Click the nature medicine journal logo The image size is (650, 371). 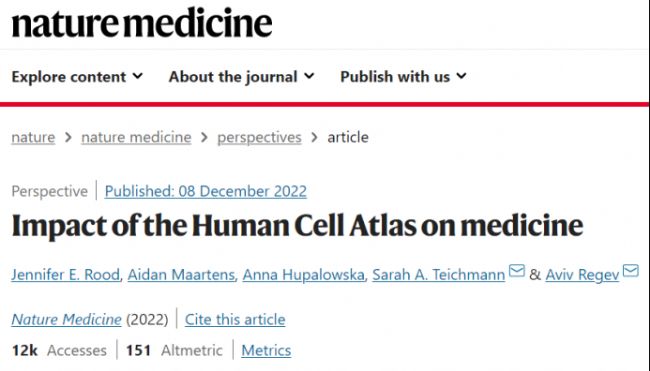coord(142,23)
